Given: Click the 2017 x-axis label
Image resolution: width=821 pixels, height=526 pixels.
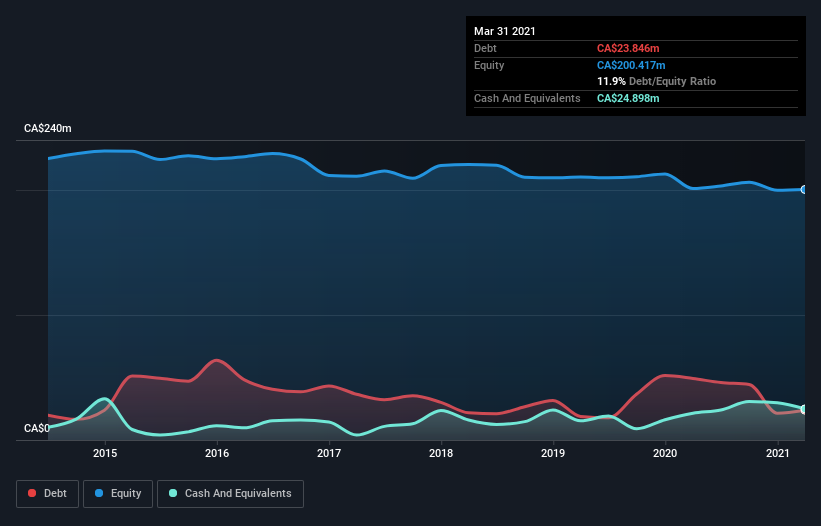Looking at the screenshot, I should [x=329, y=453].
